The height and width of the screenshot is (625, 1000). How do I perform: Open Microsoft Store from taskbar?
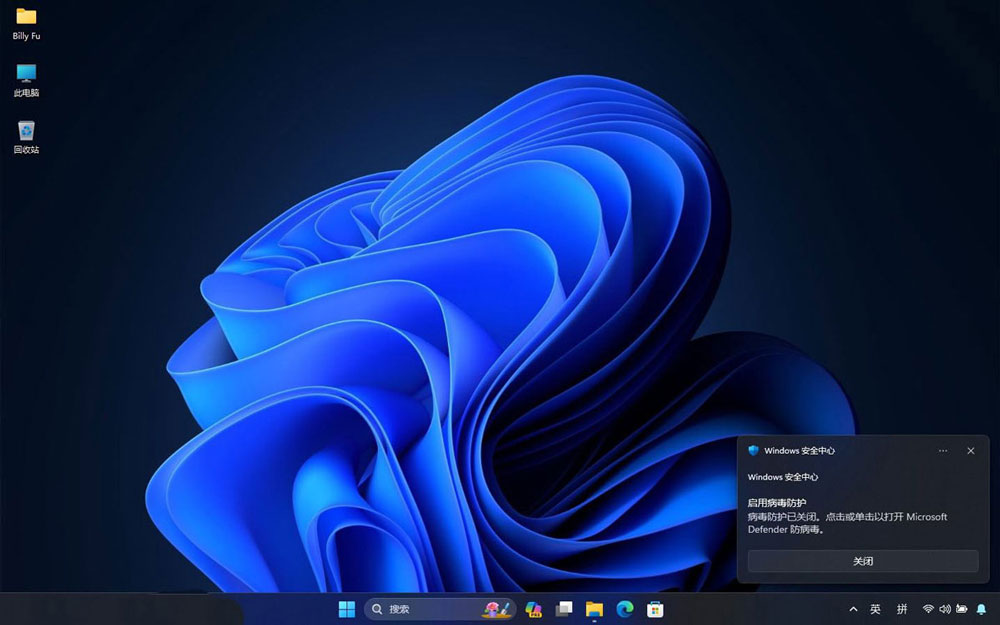(x=655, y=609)
